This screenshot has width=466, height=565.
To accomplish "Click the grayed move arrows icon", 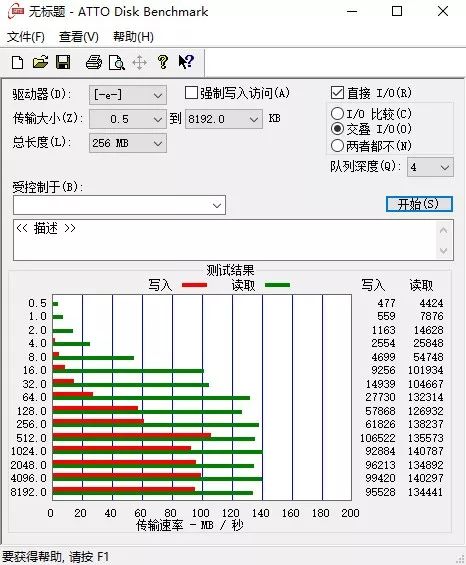I will tap(139, 63).
